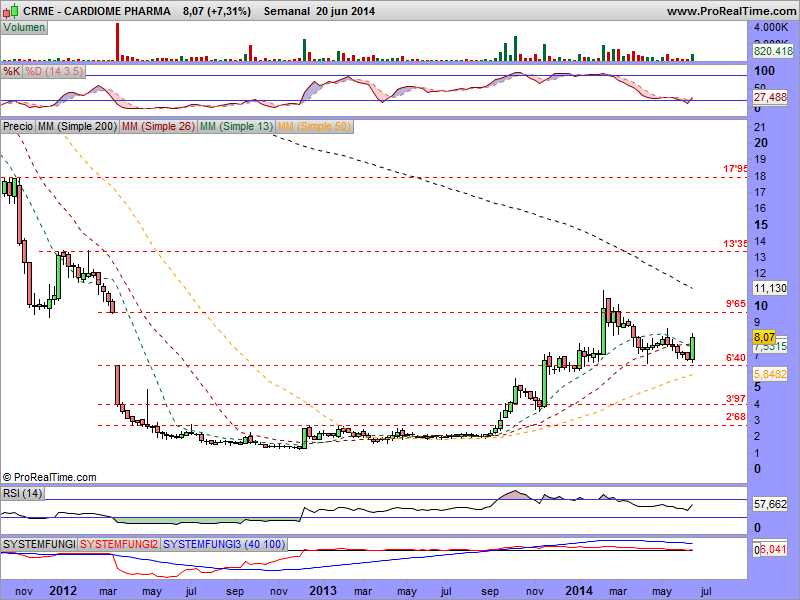The width and height of the screenshot is (800, 600).
Task: Open the %D (14 3 5) settings label
Action: [x=54, y=71]
